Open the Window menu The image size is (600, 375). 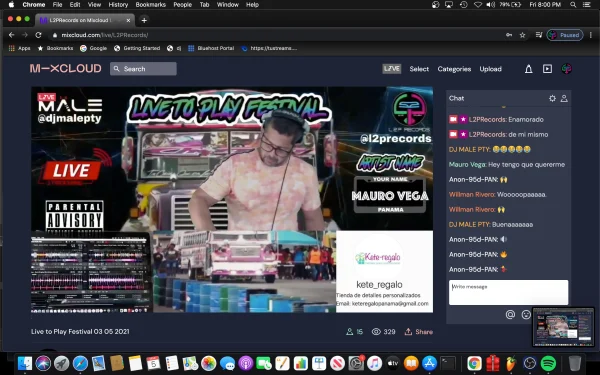click(227, 5)
